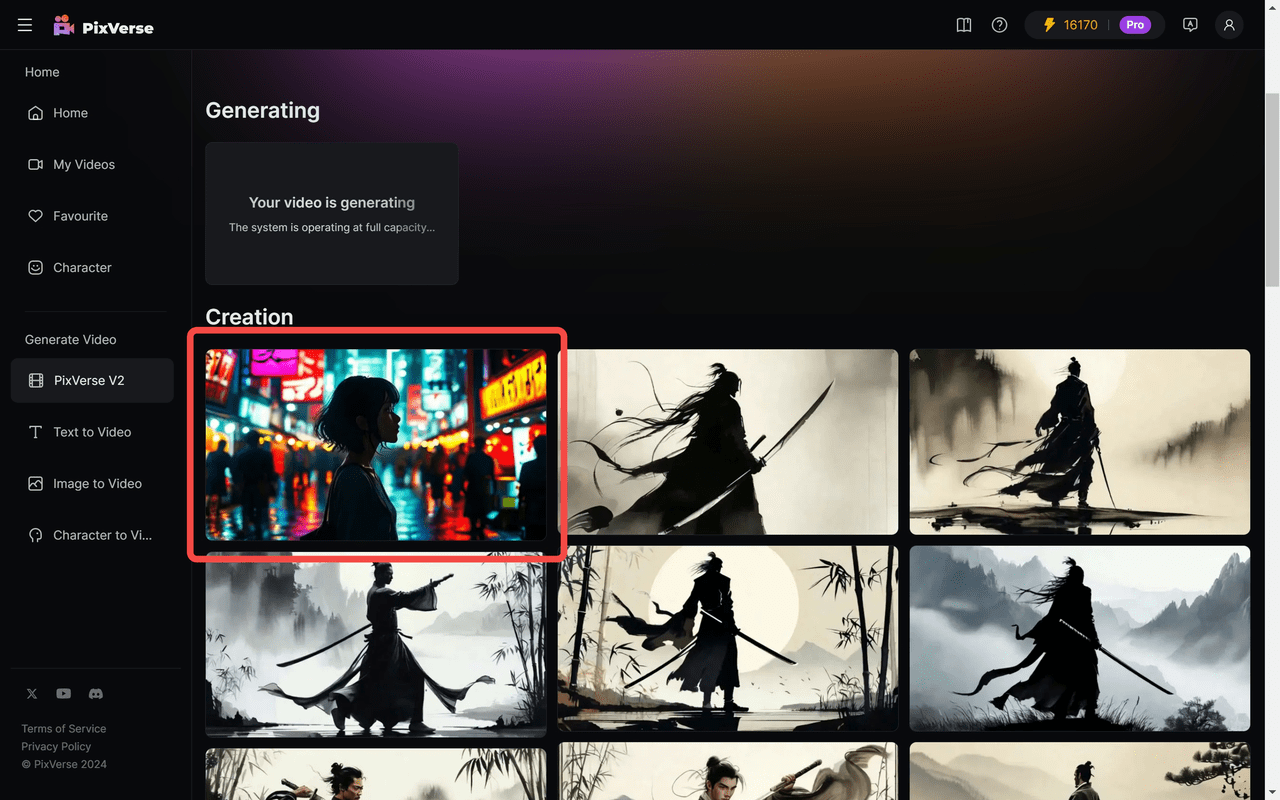Open the help question mark icon
The width and height of the screenshot is (1280, 800).
[x=999, y=24]
